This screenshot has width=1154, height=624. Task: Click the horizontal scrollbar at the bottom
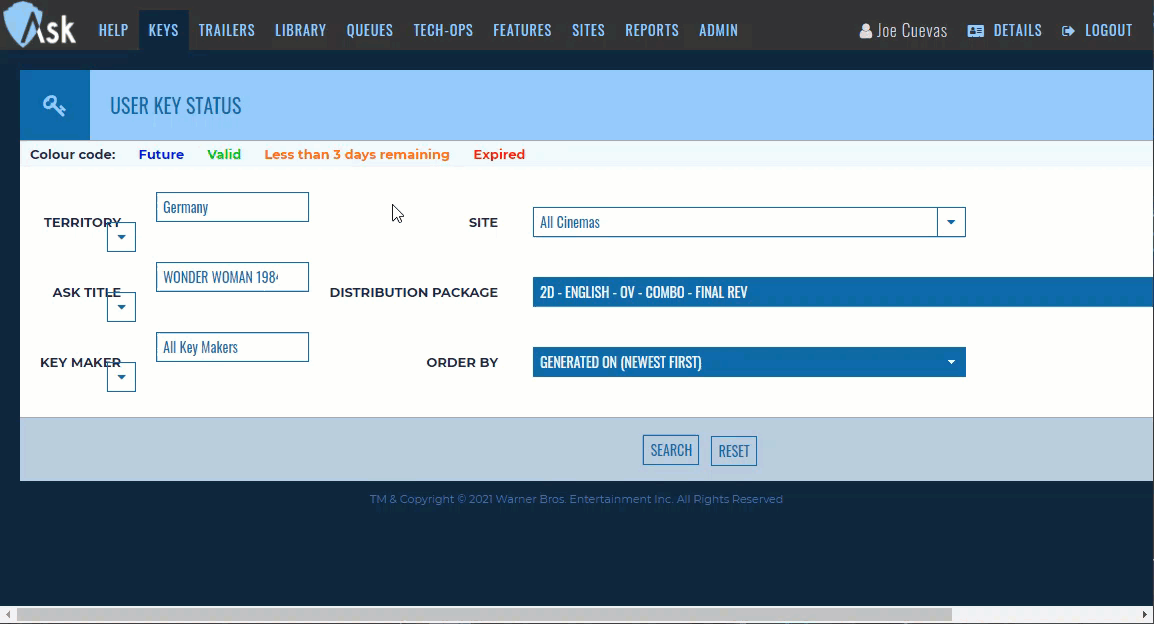tap(480, 616)
